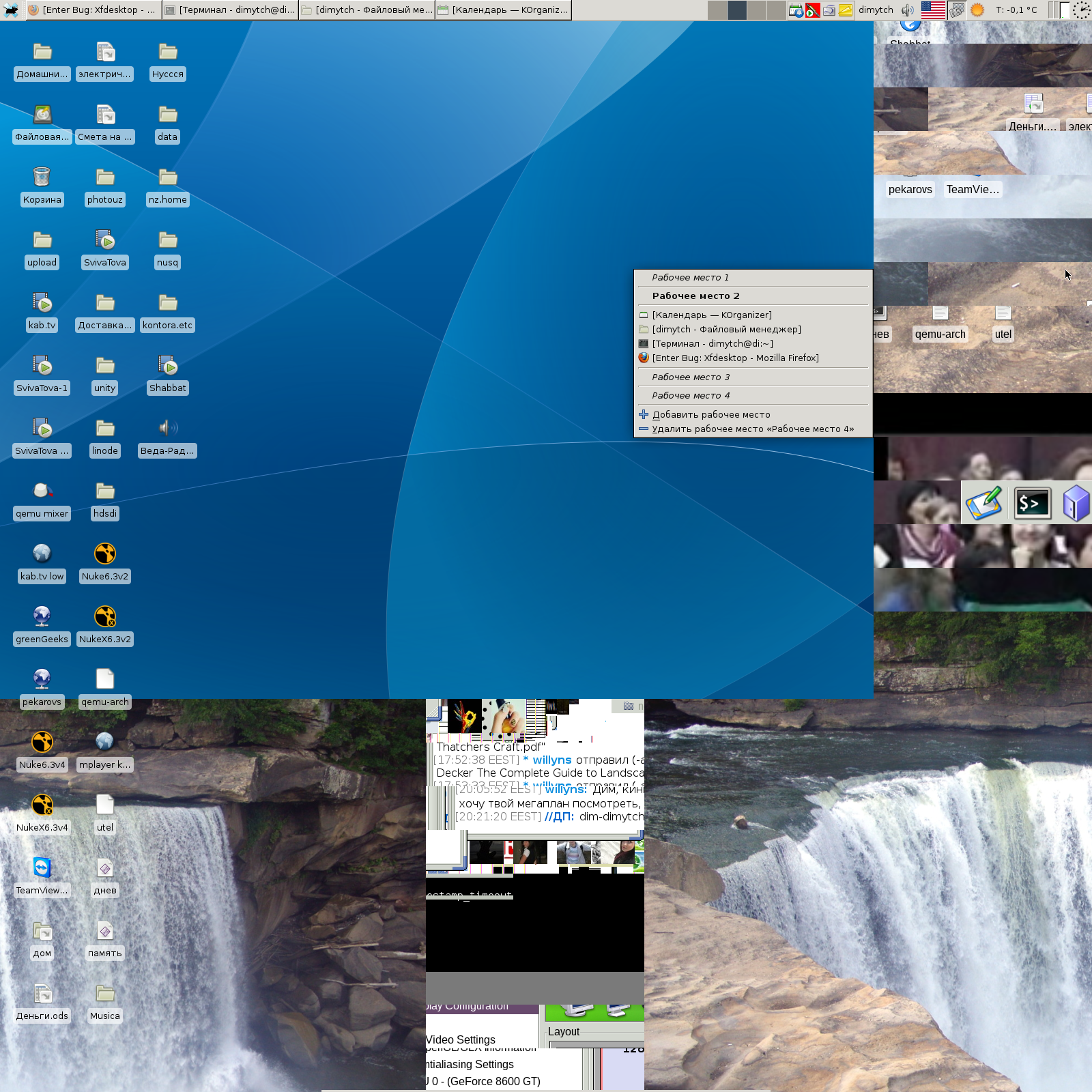Open the Домашний folder on desktop

tap(42, 52)
